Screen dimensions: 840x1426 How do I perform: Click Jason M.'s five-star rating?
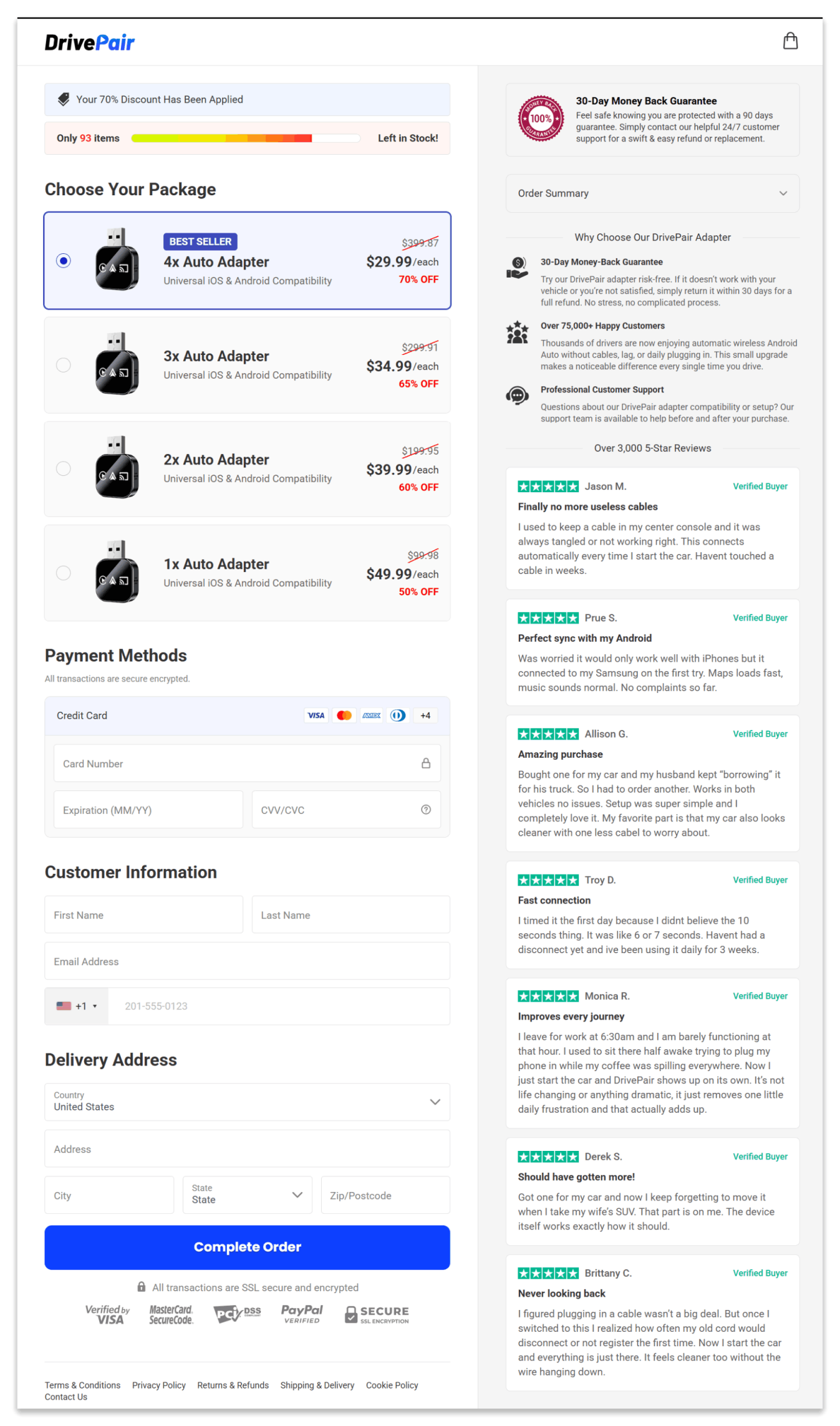(548, 487)
